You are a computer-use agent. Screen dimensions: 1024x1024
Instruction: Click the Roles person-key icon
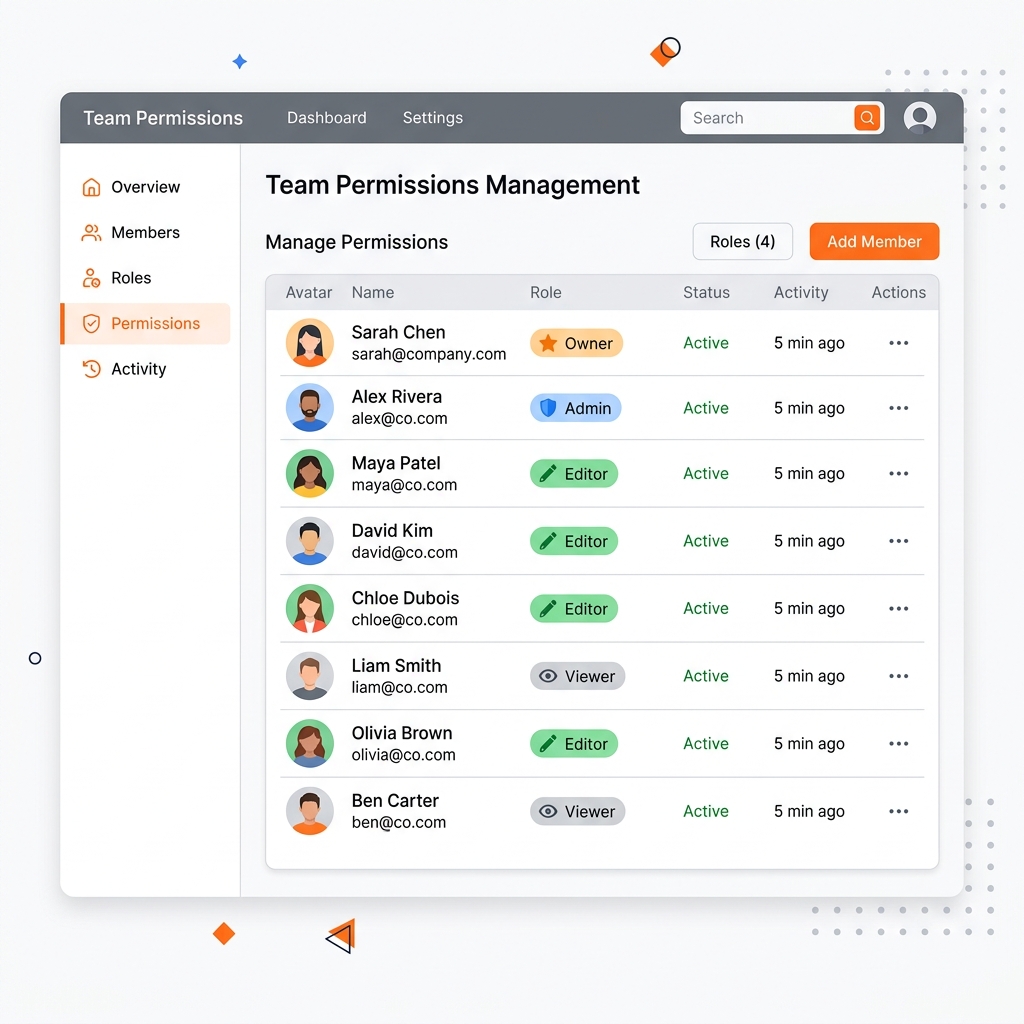(91, 278)
